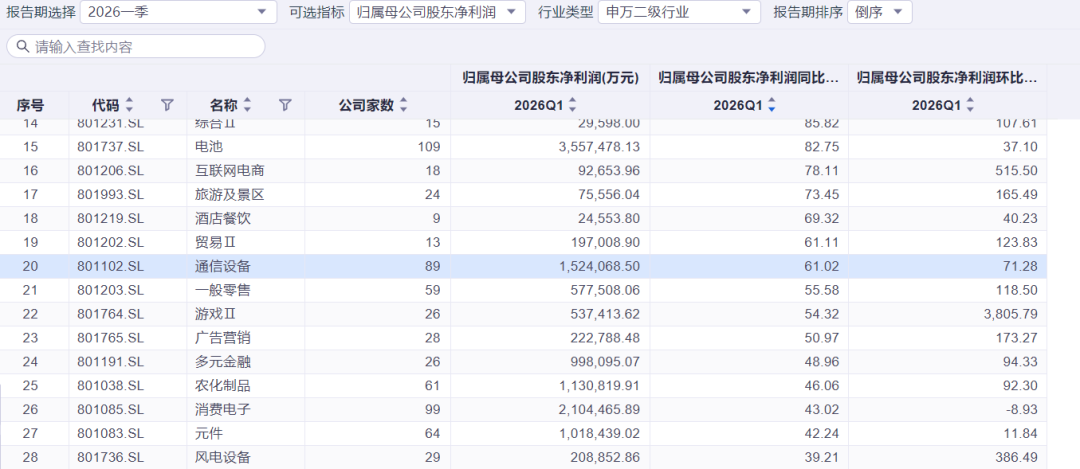Click code 801083.SL
Screen dimensions: 1080x469
(x=111, y=434)
